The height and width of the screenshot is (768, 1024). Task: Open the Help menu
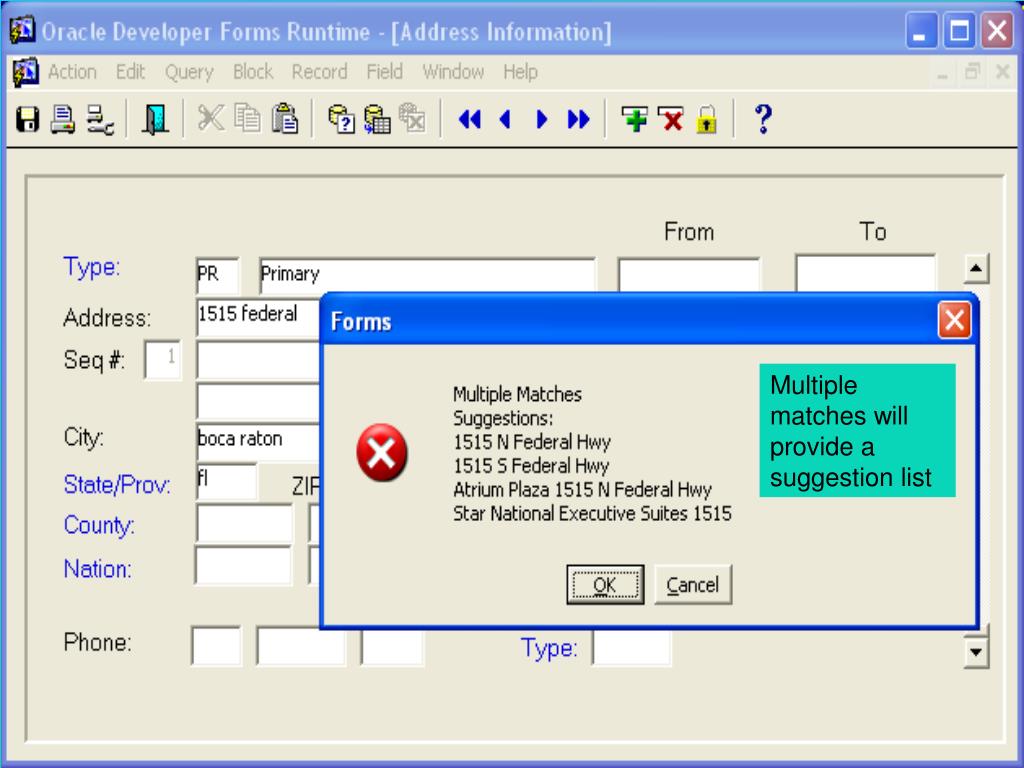pyautogui.click(x=520, y=72)
